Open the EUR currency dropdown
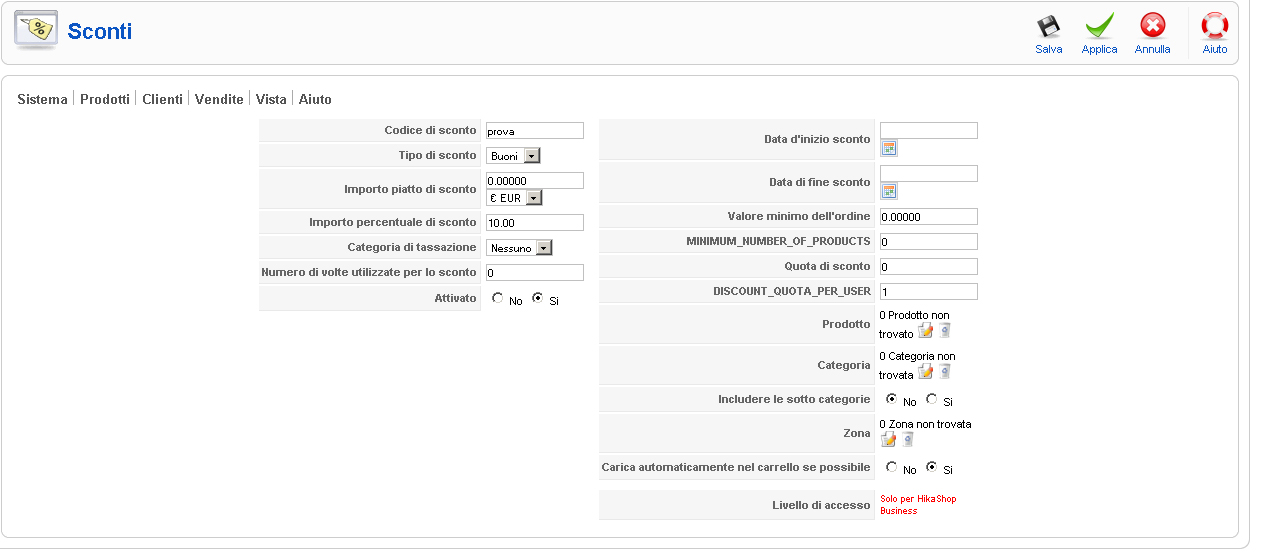1273x552 pixels. [514, 197]
